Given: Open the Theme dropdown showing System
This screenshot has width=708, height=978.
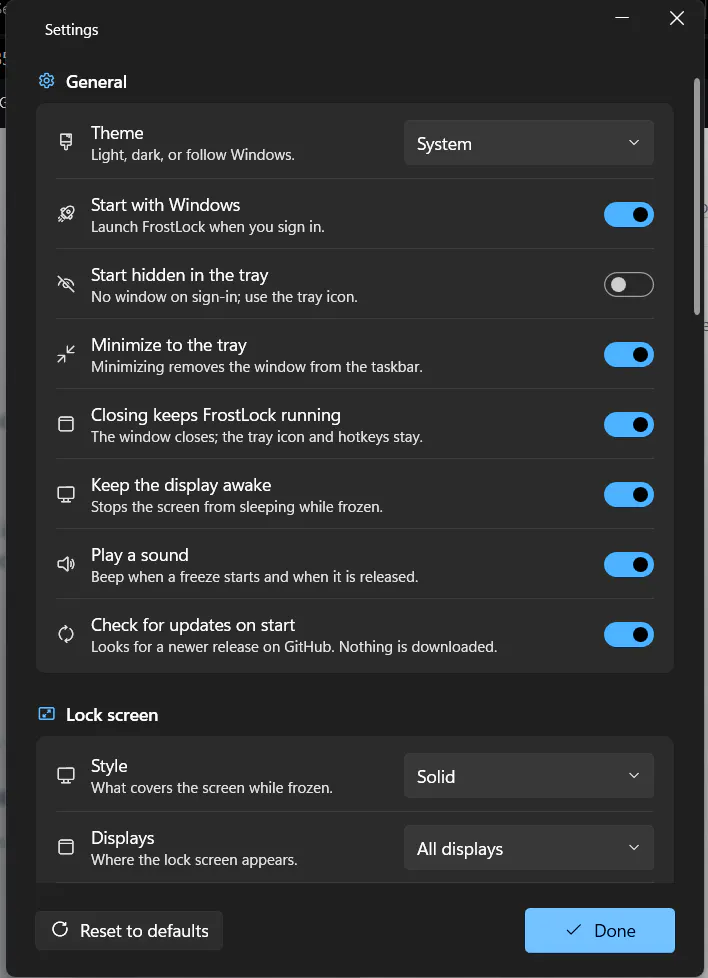Looking at the screenshot, I should click(529, 143).
